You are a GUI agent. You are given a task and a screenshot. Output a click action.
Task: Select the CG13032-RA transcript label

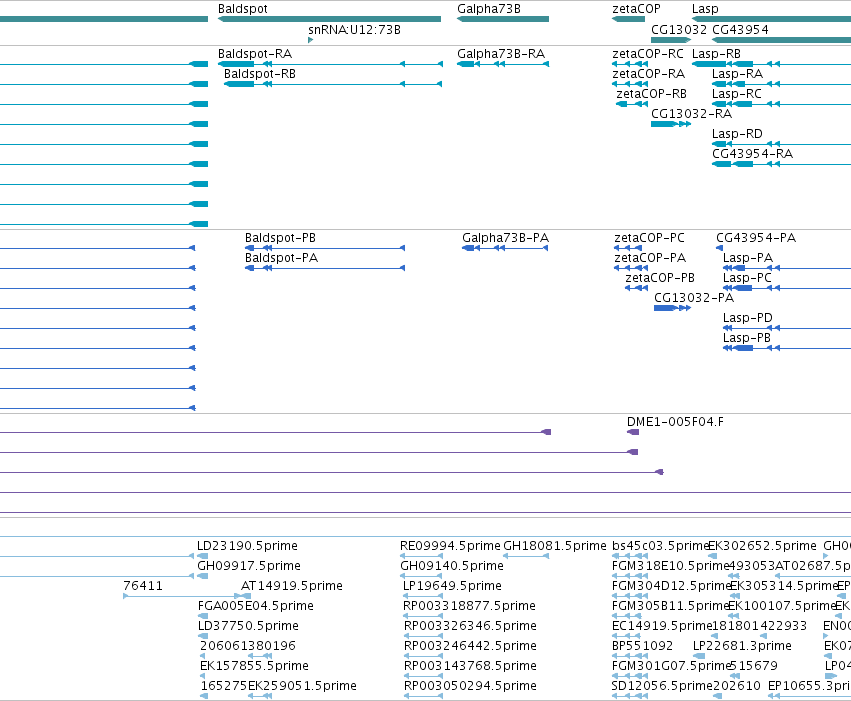point(691,114)
